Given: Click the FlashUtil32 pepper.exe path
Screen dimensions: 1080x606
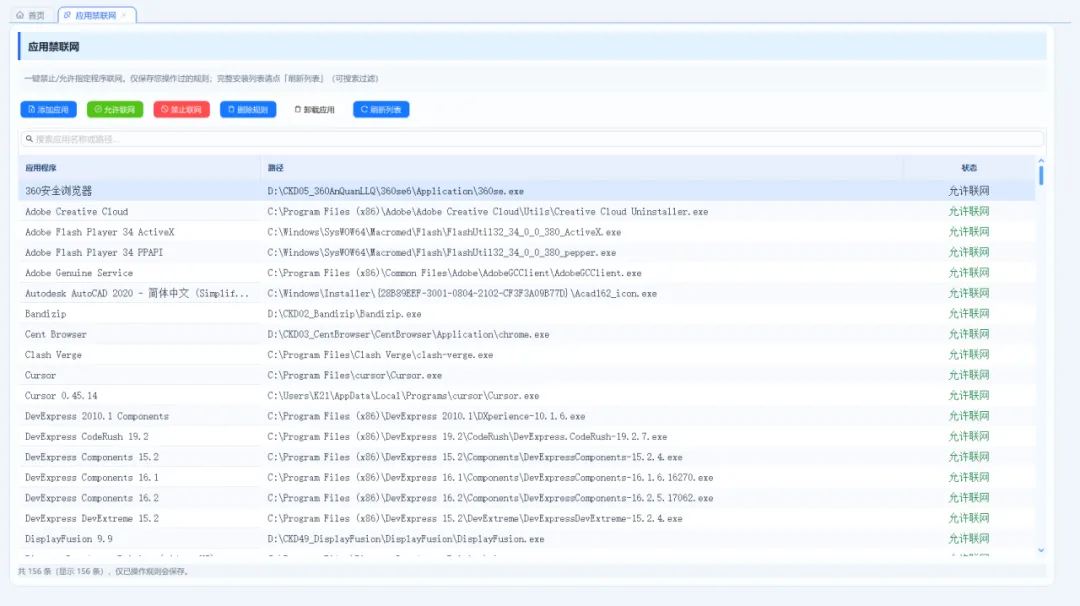Looking at the screenshot, I should point(442,253).
